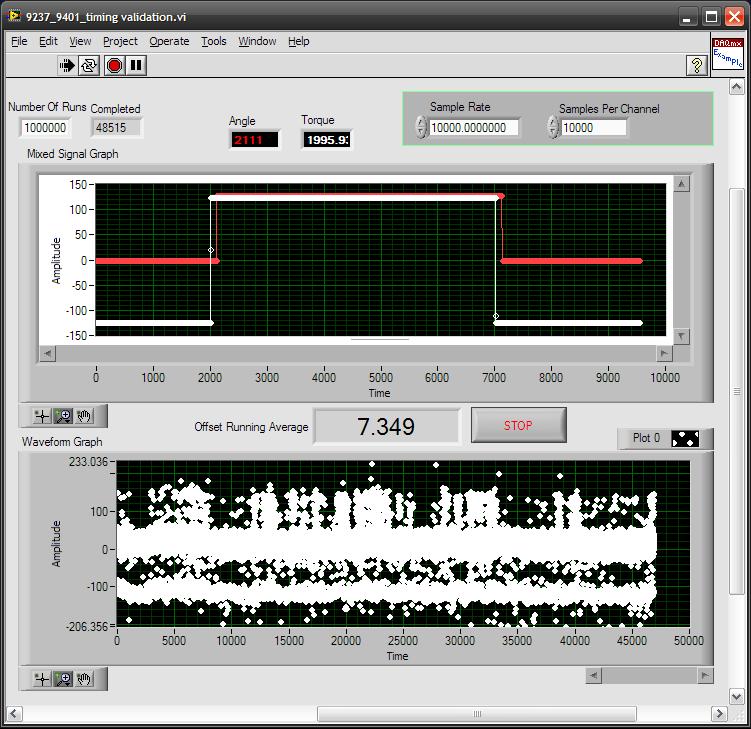
Task: Click the Pause toolbar button
Action: coord(136,65)
